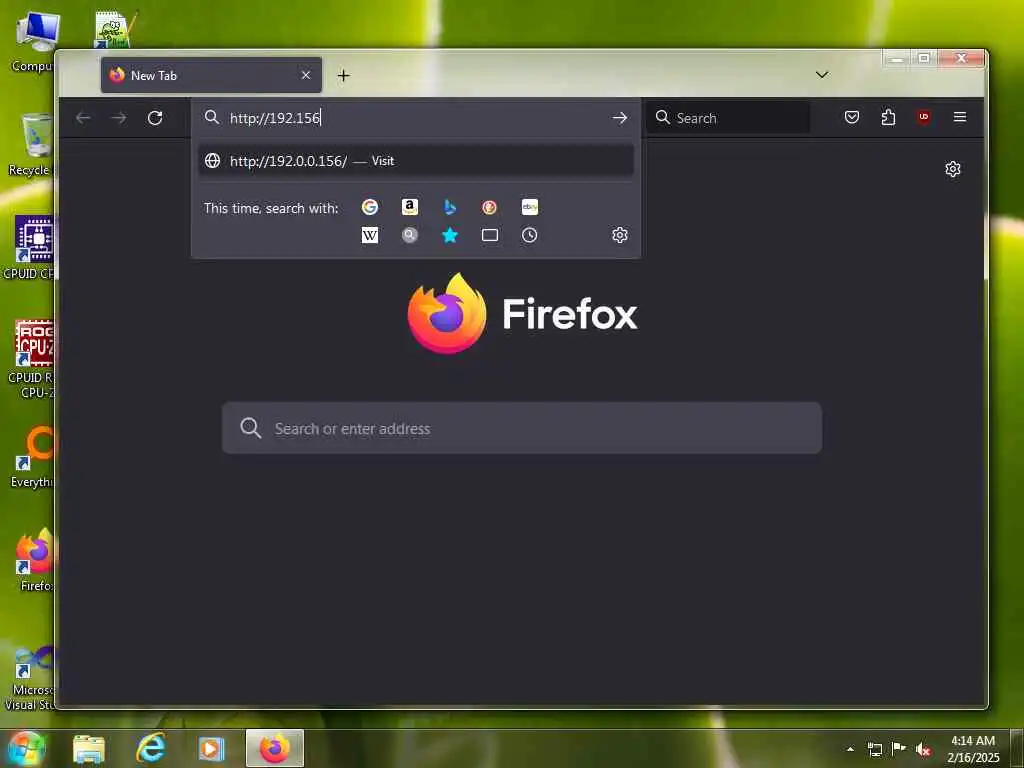Open the network tray icon
This screenshot has height=768, width=1024.
pyautogui.click(x=874, y=750)
